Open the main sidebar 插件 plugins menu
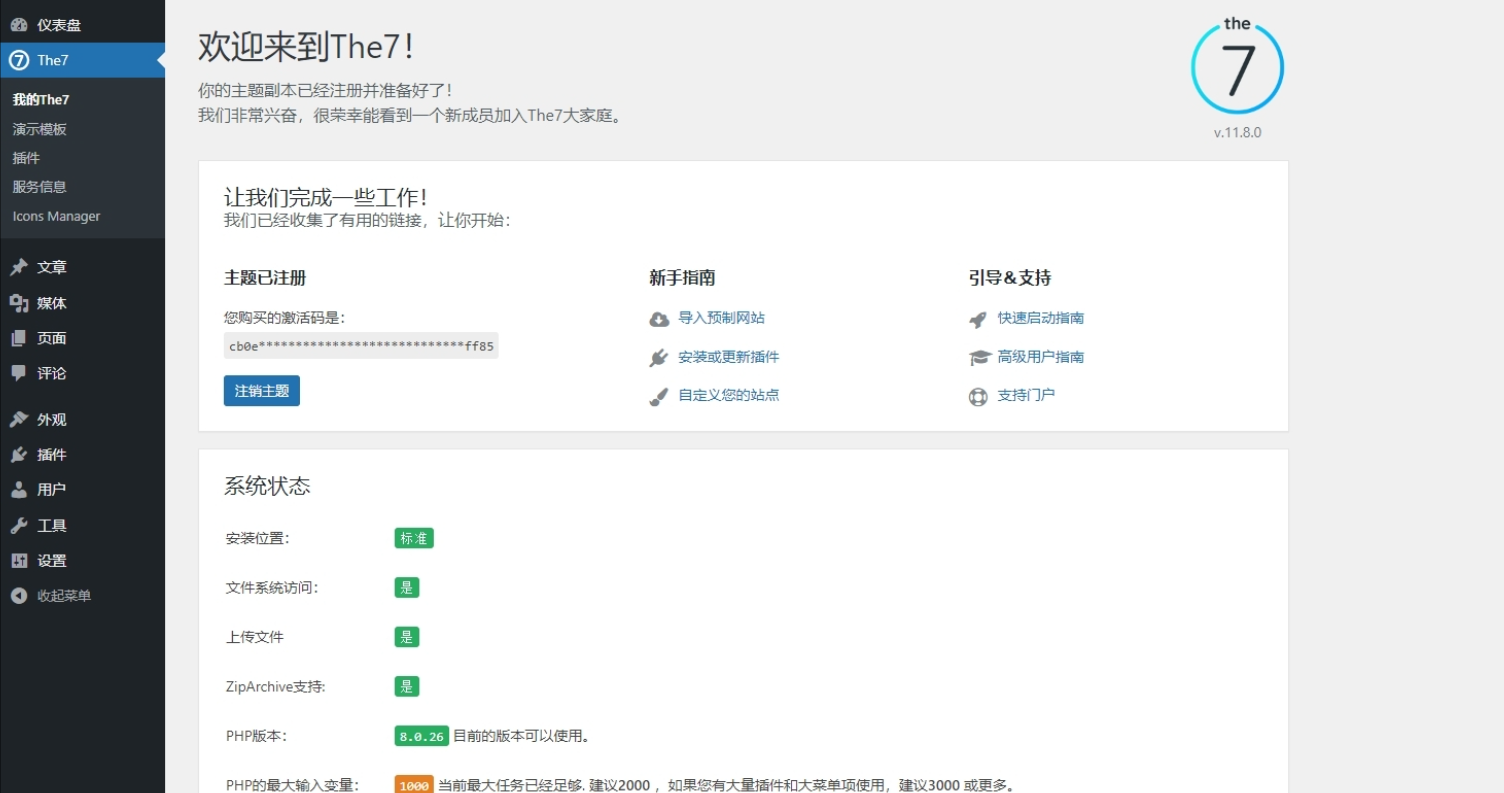 tap(82, 455)
